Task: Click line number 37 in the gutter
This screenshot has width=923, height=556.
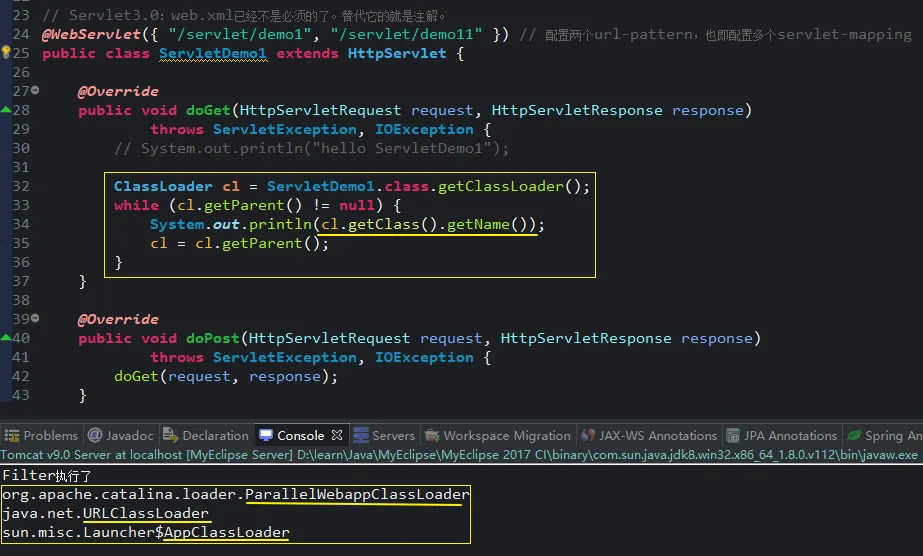Action: tap(21, 281)
